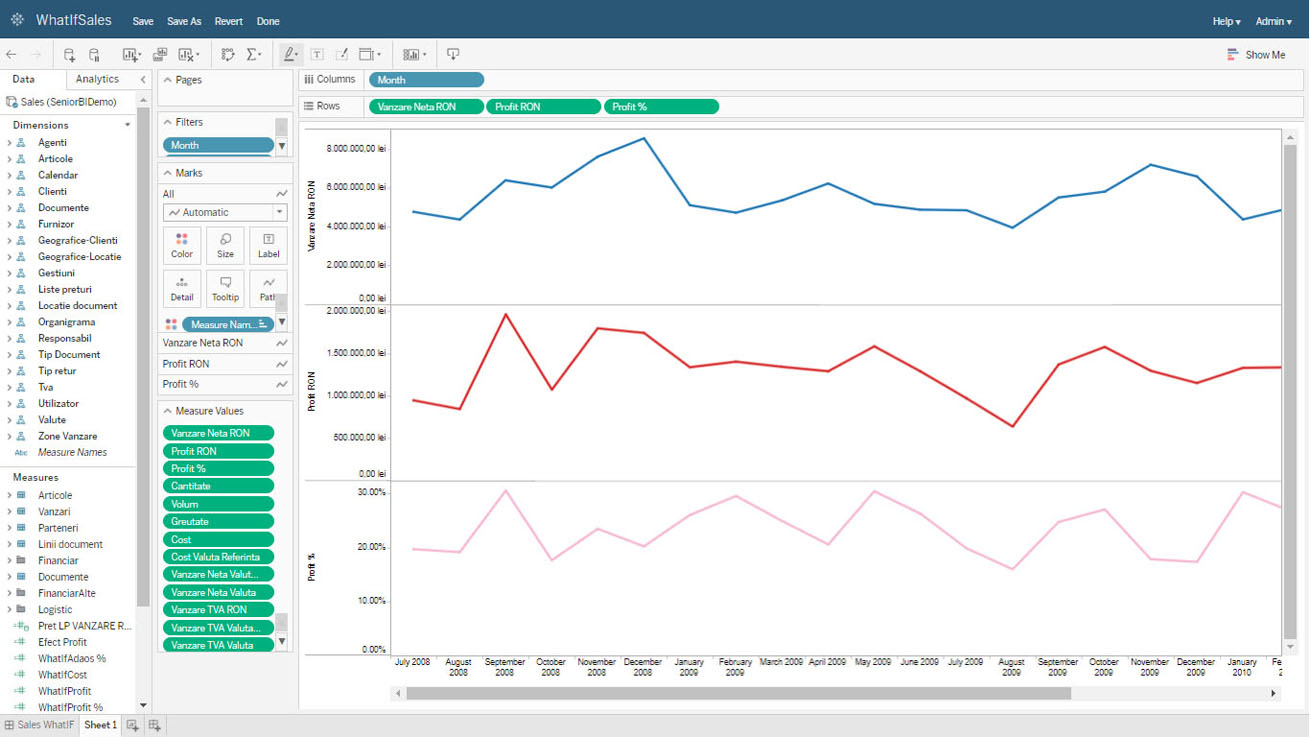Click Done in the header

(268, 21)
